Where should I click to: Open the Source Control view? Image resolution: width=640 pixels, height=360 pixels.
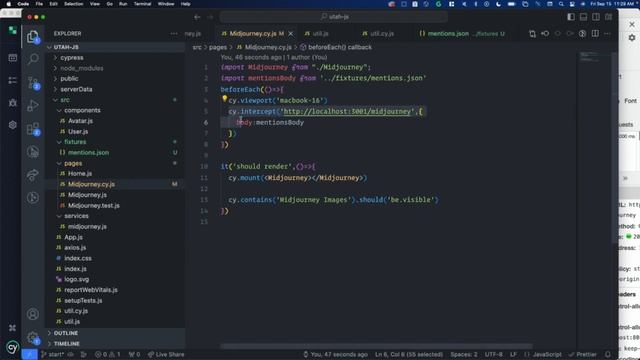[x=33, y=82]
